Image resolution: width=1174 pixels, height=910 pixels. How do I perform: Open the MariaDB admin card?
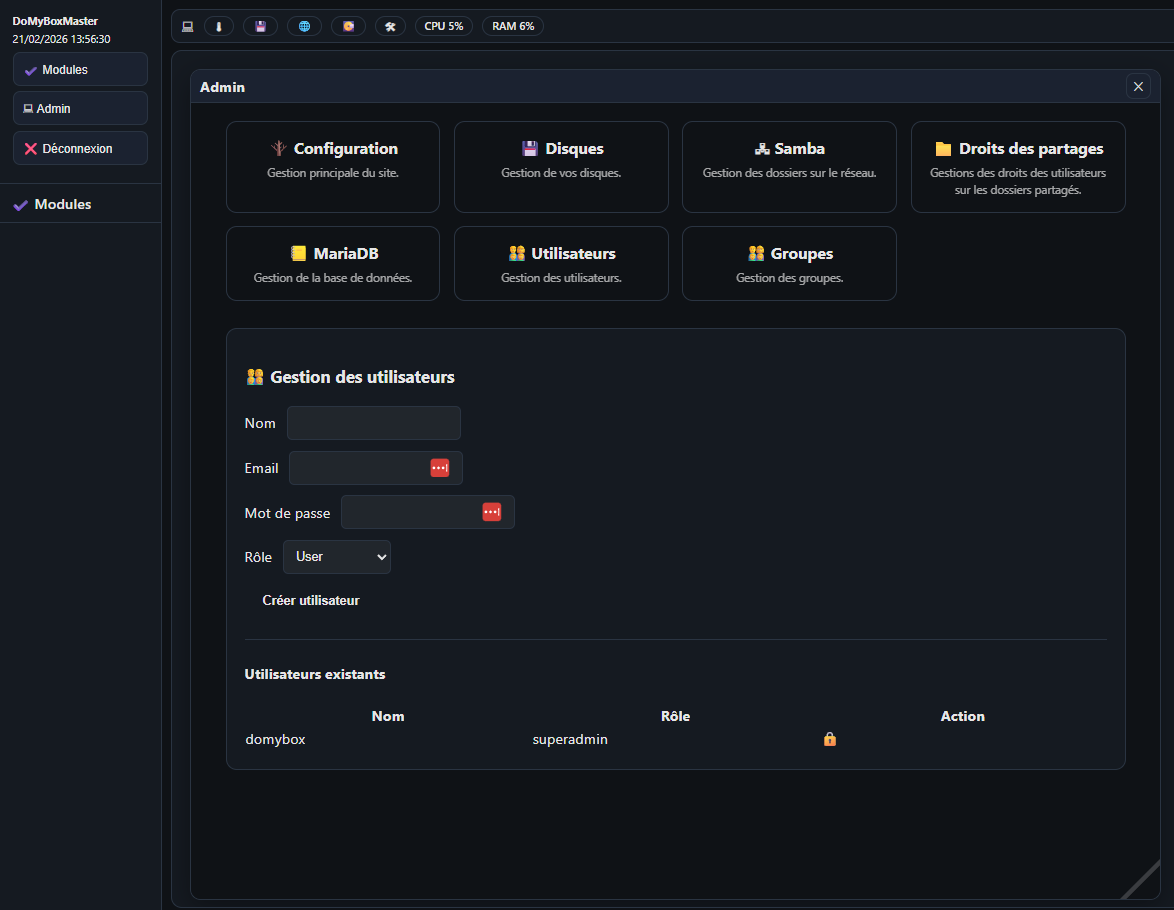tap(333, 264)
